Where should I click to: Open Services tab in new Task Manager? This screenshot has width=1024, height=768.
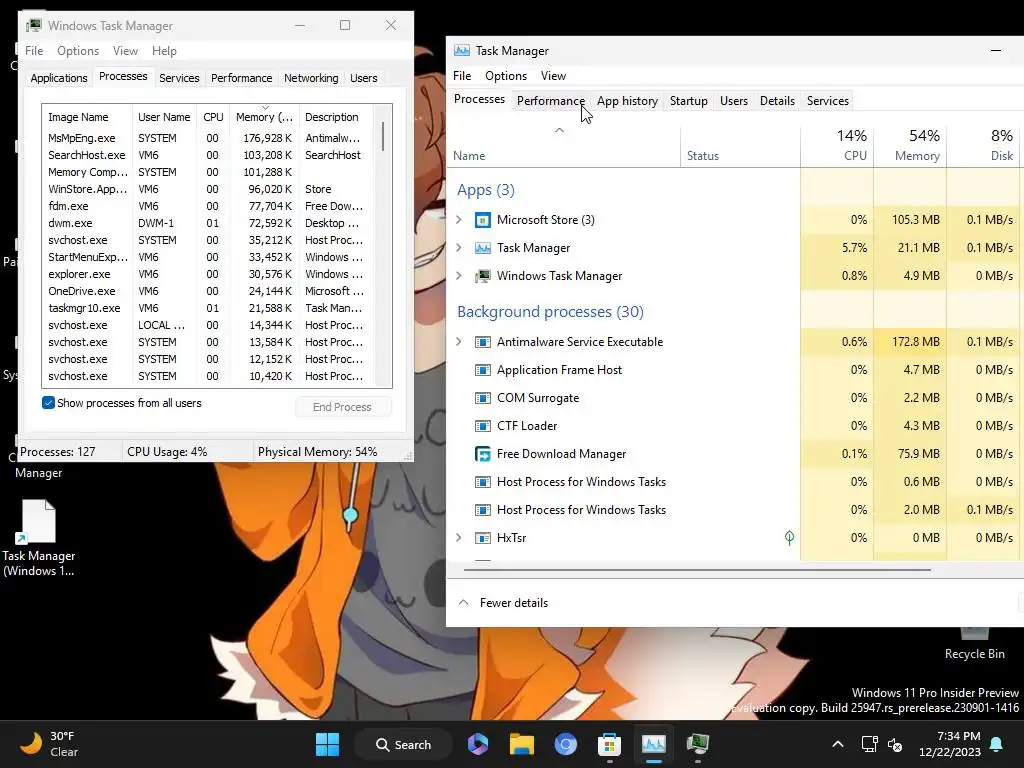827,101
